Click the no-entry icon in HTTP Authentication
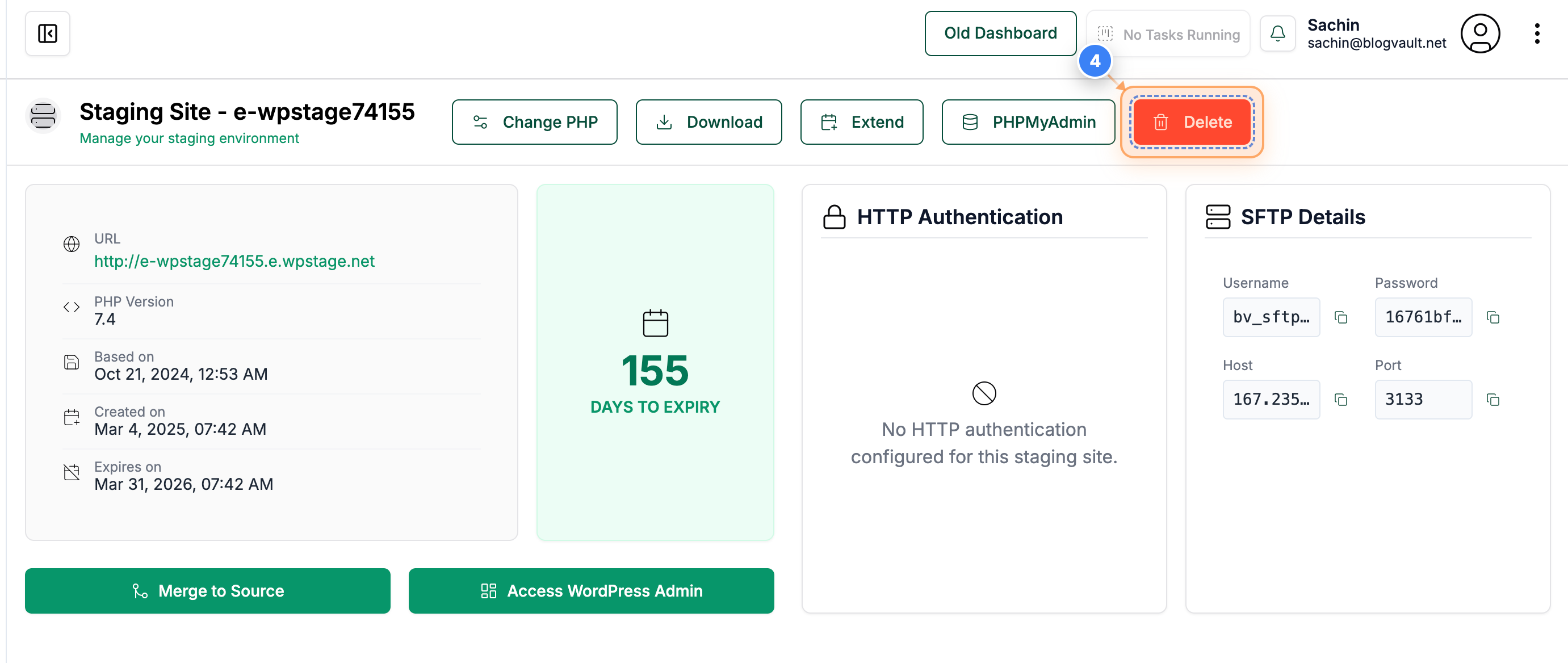1568x663 pixels. pyautogui.click(x=984, y=393)
